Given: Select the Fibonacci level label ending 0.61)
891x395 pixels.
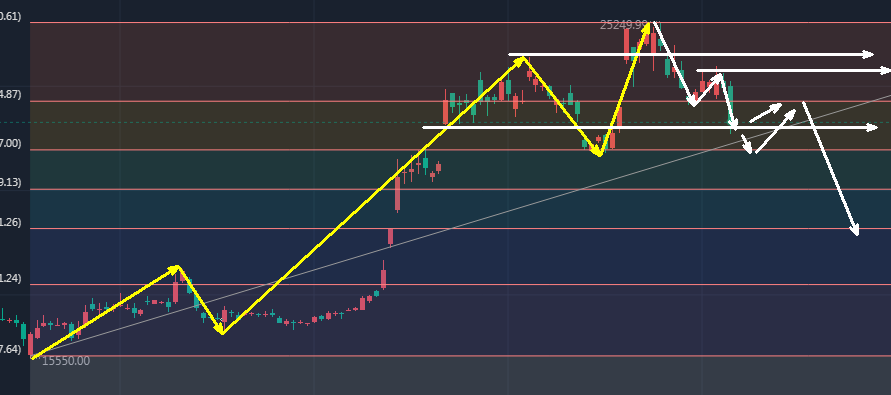Looking at the screenshot, I should [x=10, y=16].
